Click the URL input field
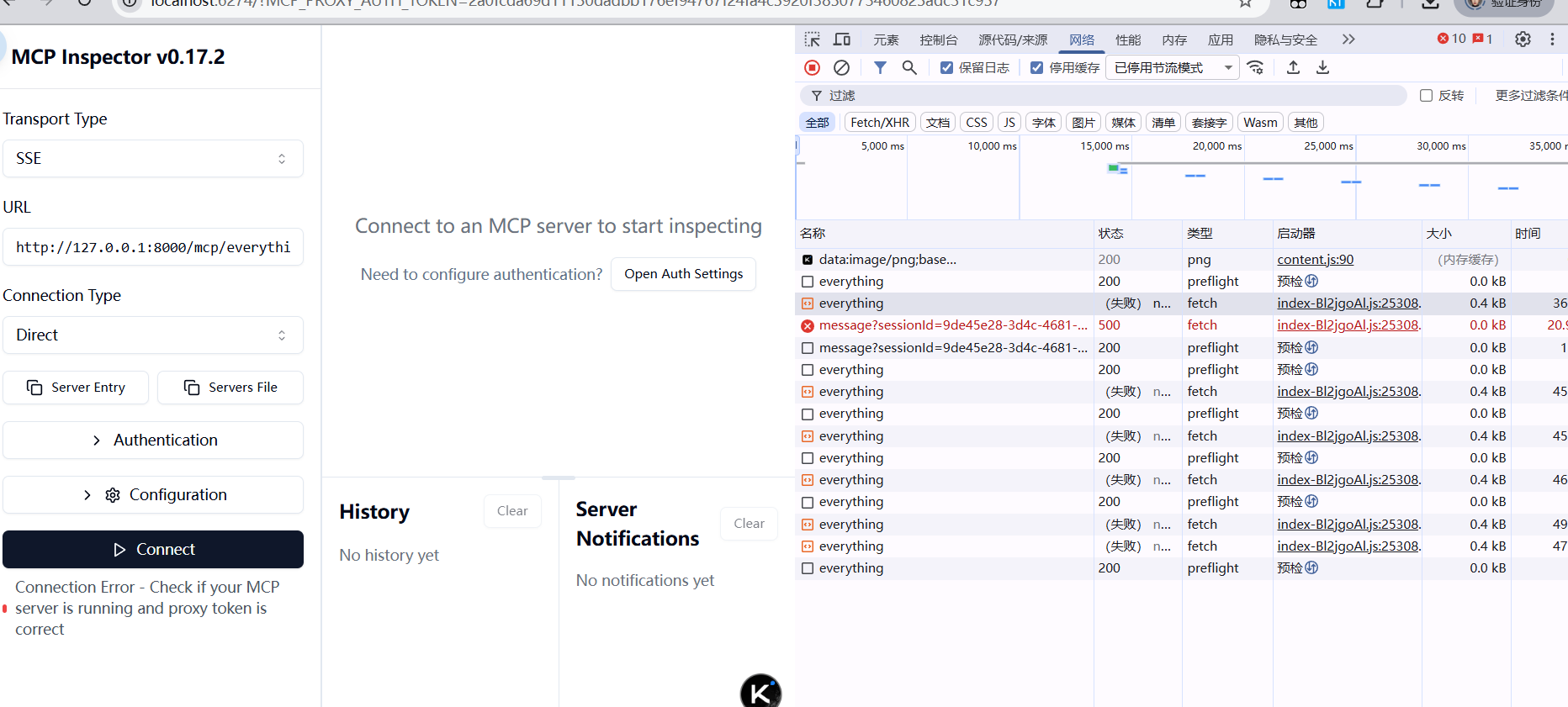The width and height of the screenshot is (1568, 707). tap(153, 247)
